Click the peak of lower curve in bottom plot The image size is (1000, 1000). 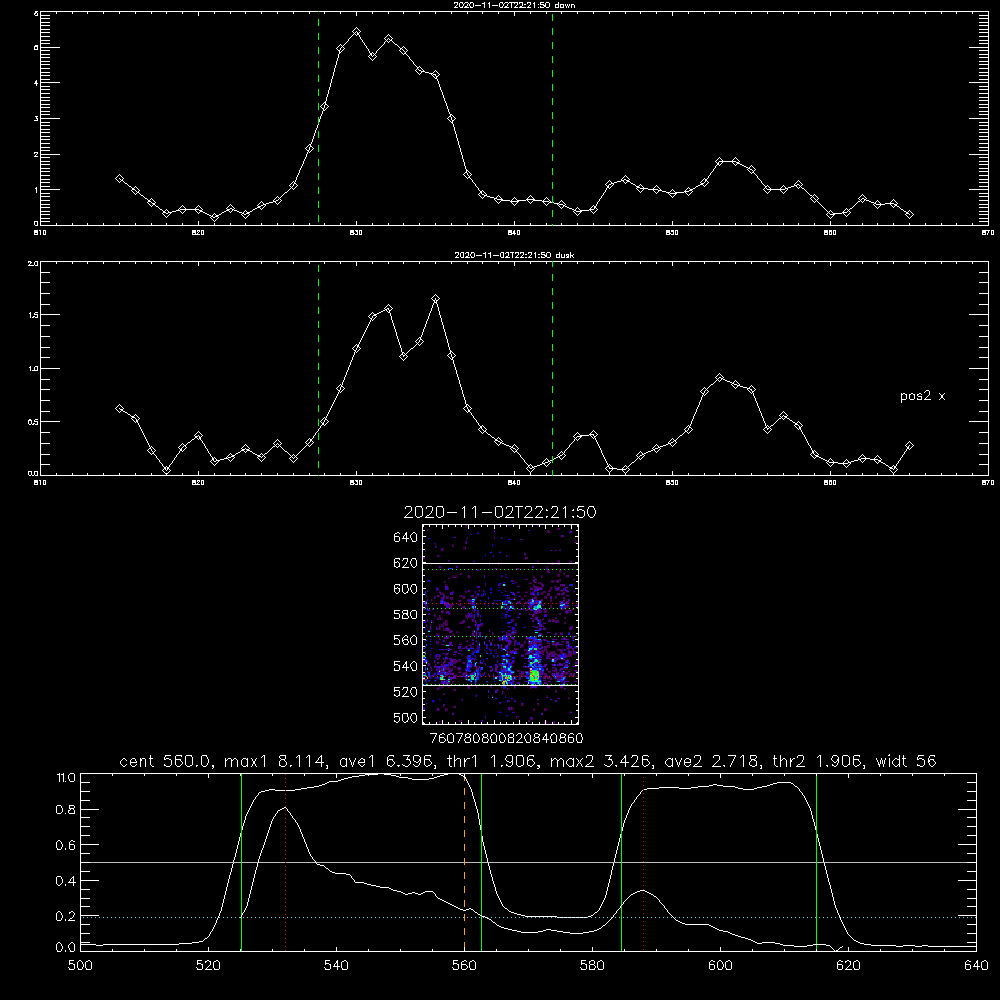click(285, 808)
